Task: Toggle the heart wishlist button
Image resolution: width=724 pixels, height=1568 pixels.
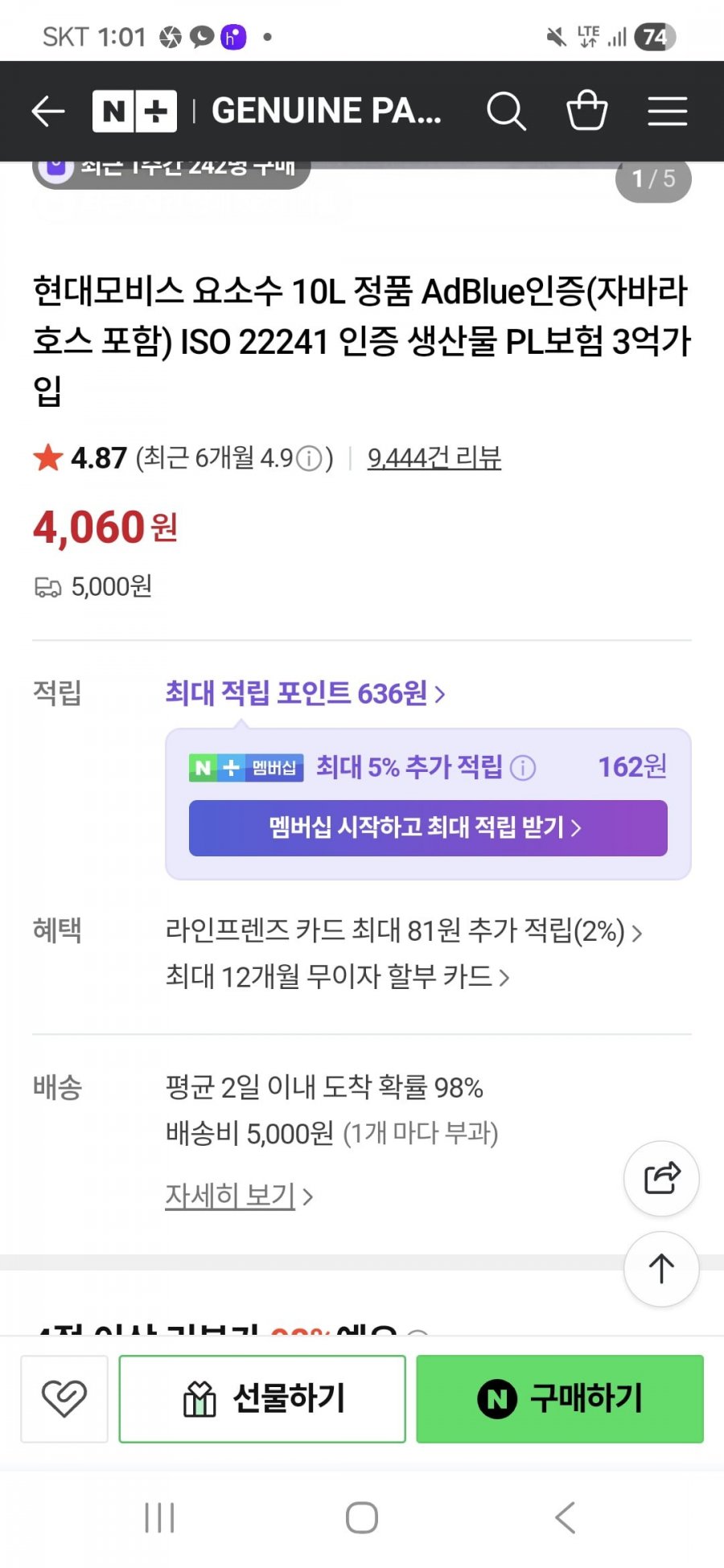Action: (x=64, y=1398)
